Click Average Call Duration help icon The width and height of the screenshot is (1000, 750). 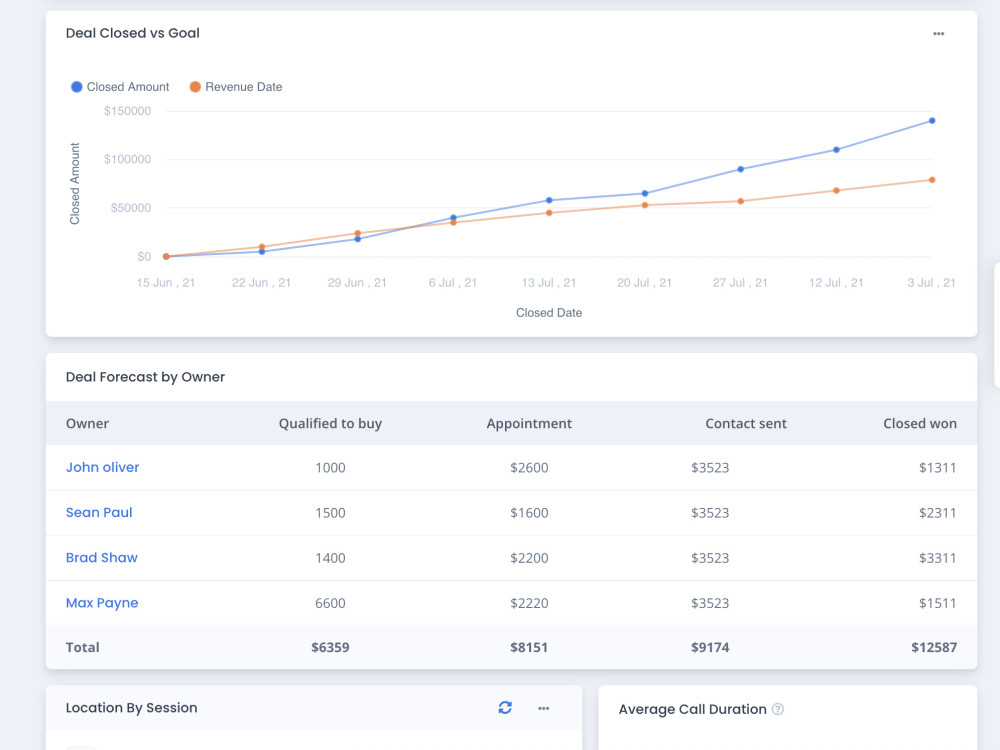[x=777, y=709]
